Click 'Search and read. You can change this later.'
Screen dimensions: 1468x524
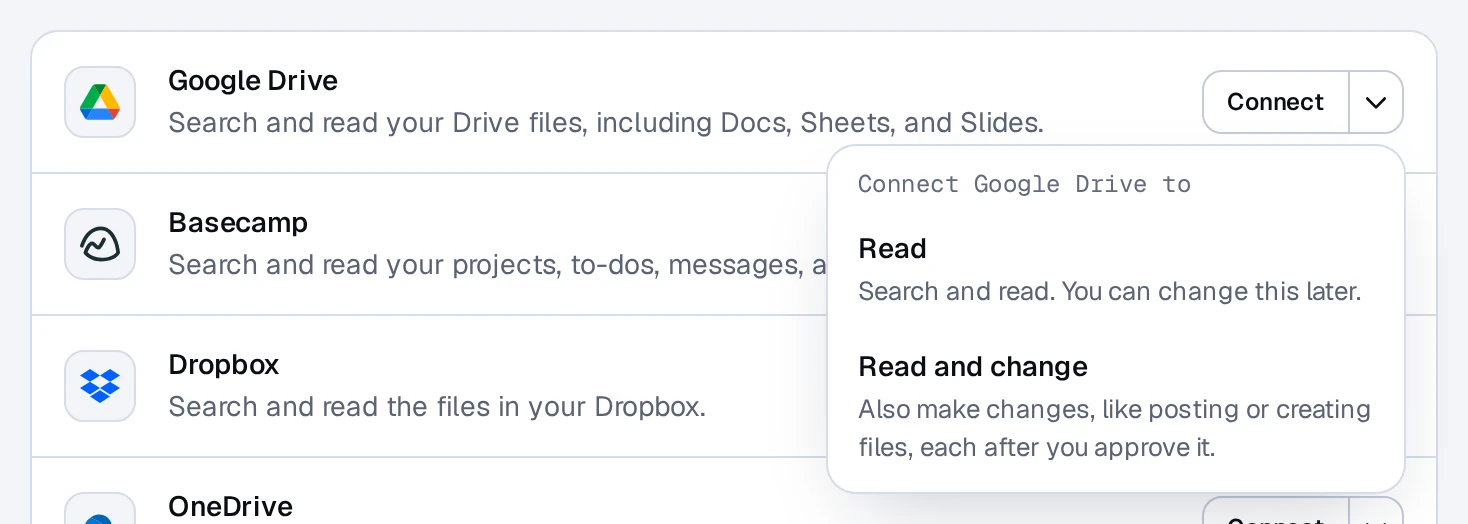(1110, 292)
